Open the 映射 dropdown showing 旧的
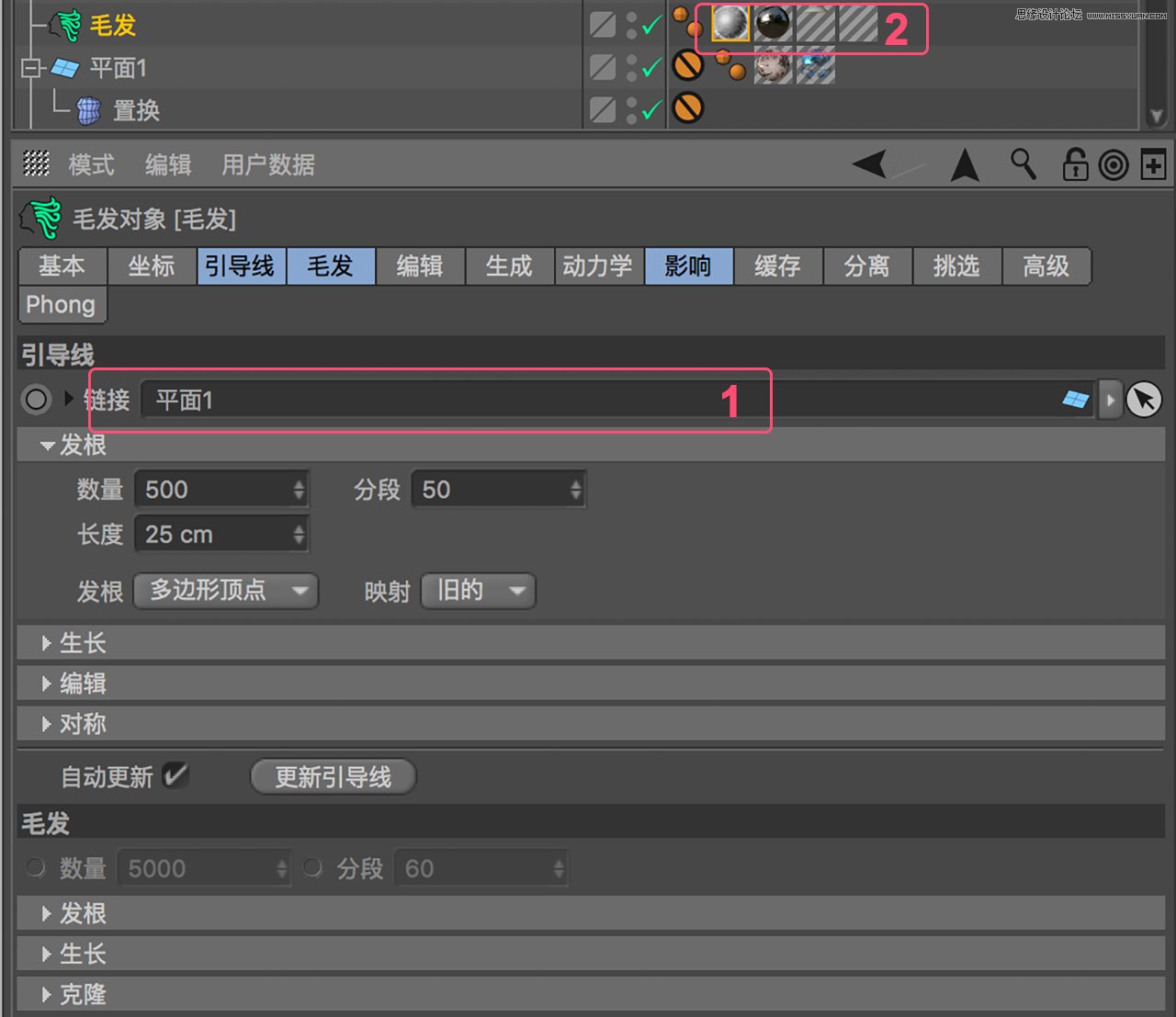This screenshot has width=1176, height=1017. pos(477,592)
